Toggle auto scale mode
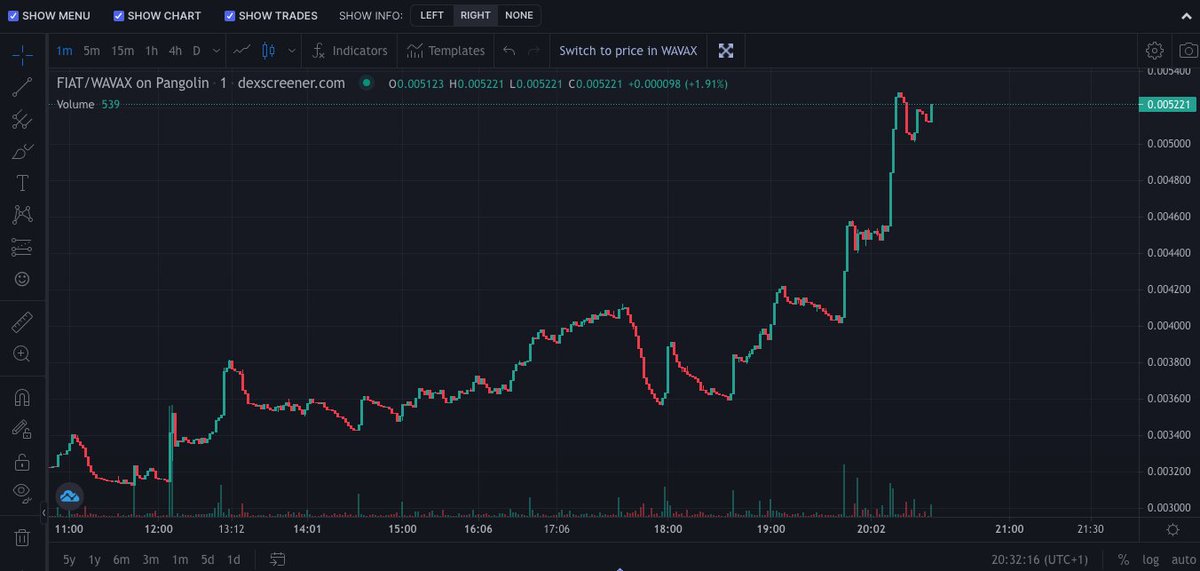 [x=1182, y=559]
